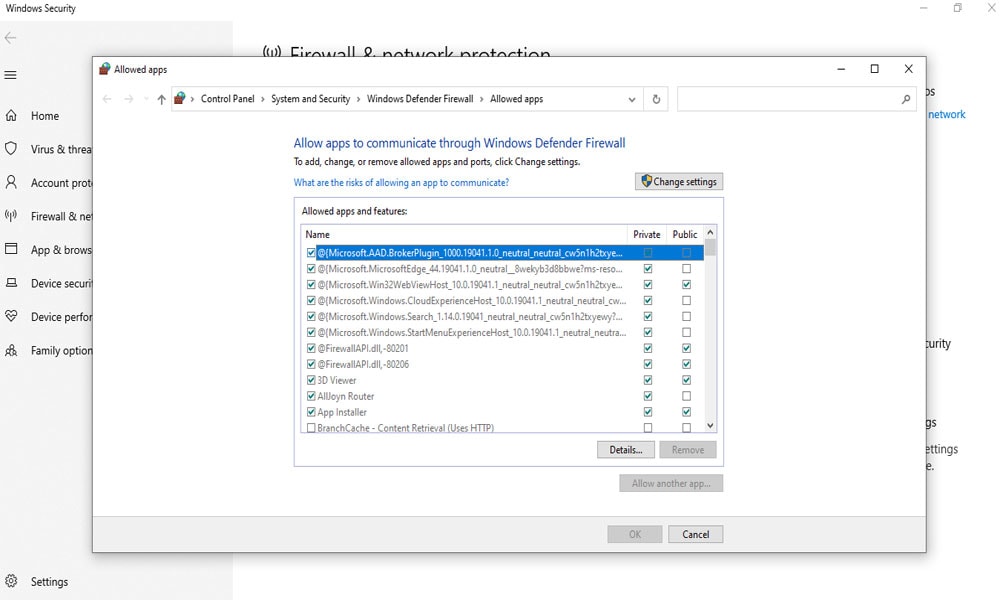1000x600 pixels.
Task: Open Control Panel breadcrumb
Action: point(228,99)
